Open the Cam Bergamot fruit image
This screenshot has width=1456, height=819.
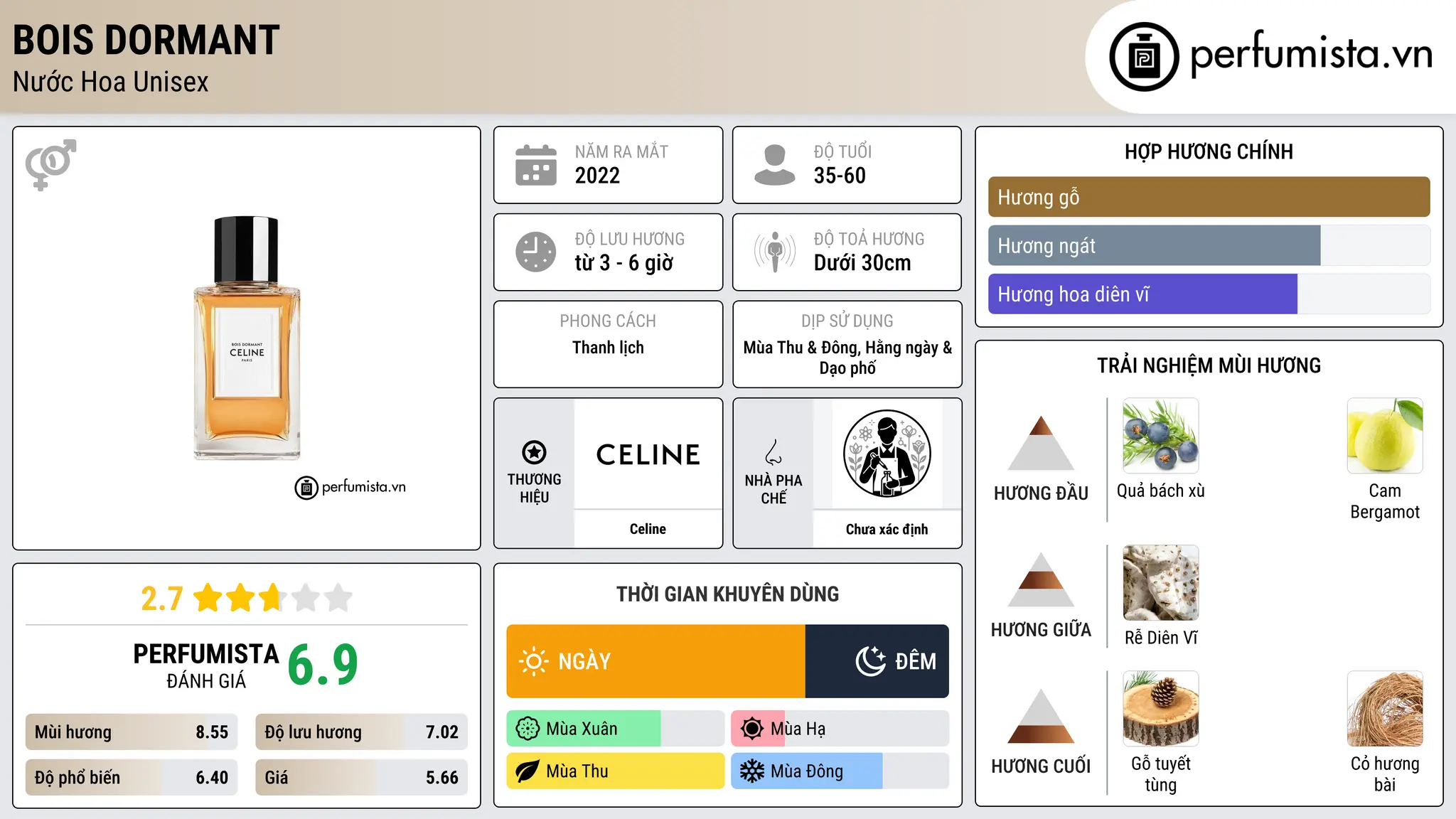point(1385,436)
